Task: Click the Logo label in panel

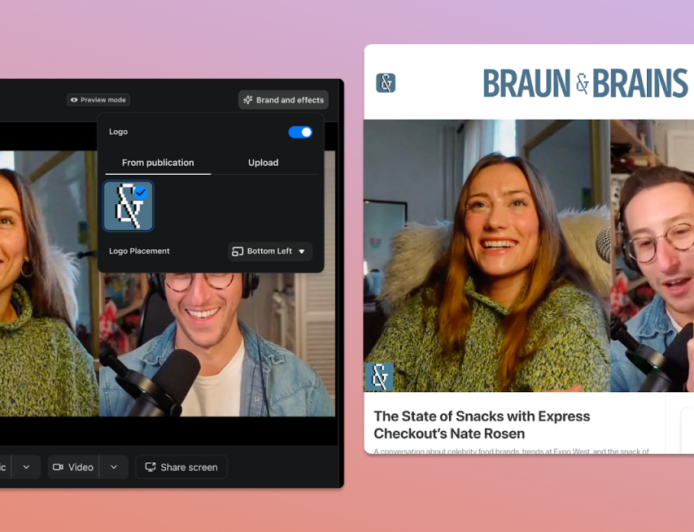Action: tap(118, 132)
